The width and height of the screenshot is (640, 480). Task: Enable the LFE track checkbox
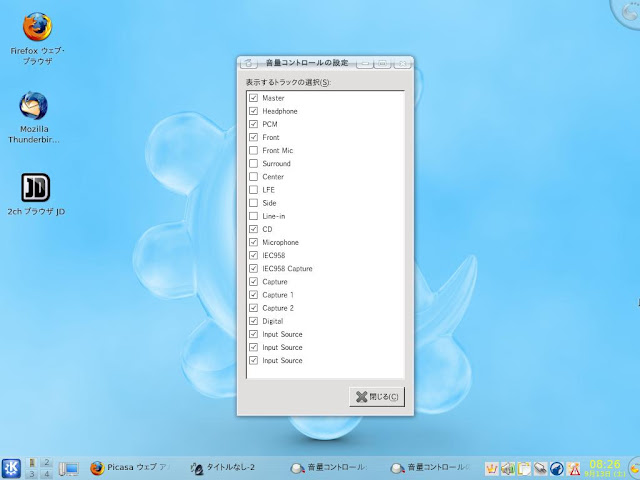[x=253, y=190]
